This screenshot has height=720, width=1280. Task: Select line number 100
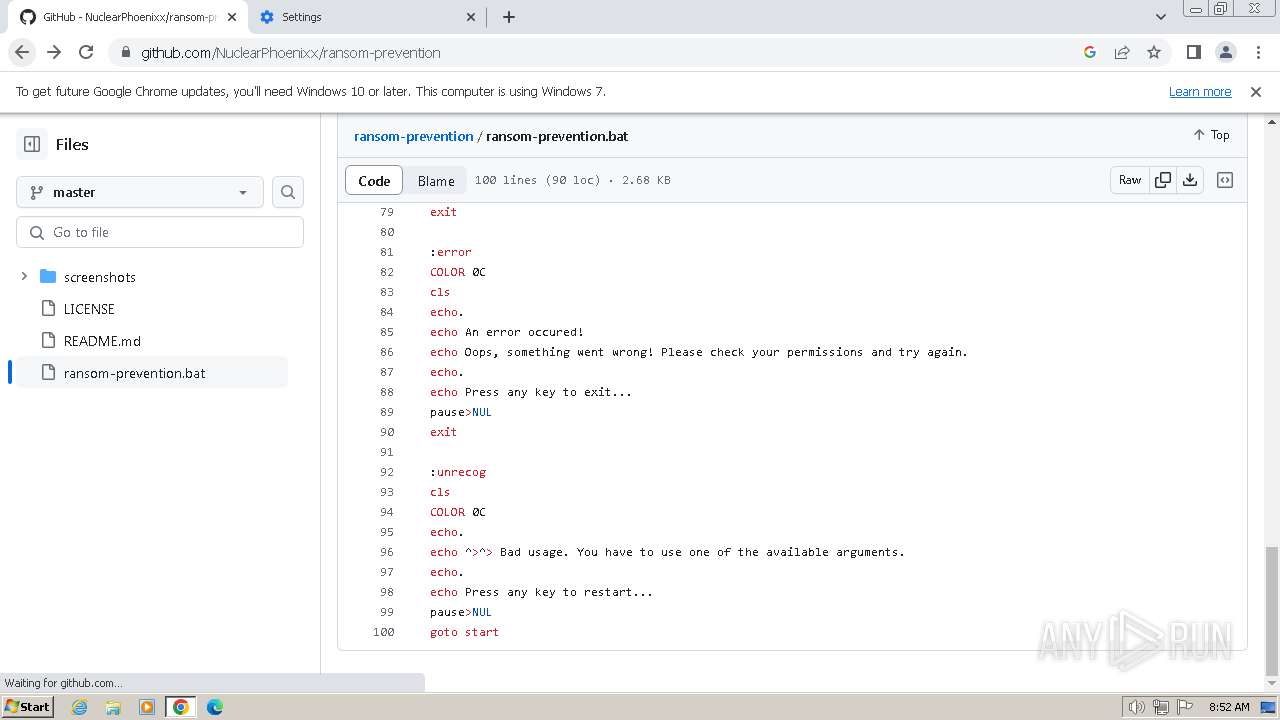click(x=383, y=632)
